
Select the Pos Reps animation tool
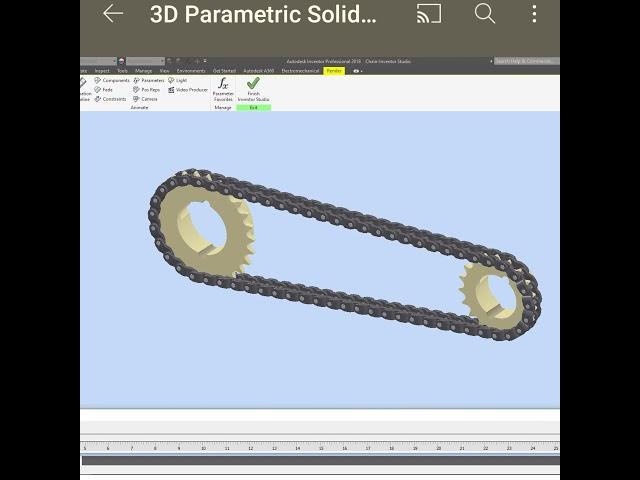point(146,89)
